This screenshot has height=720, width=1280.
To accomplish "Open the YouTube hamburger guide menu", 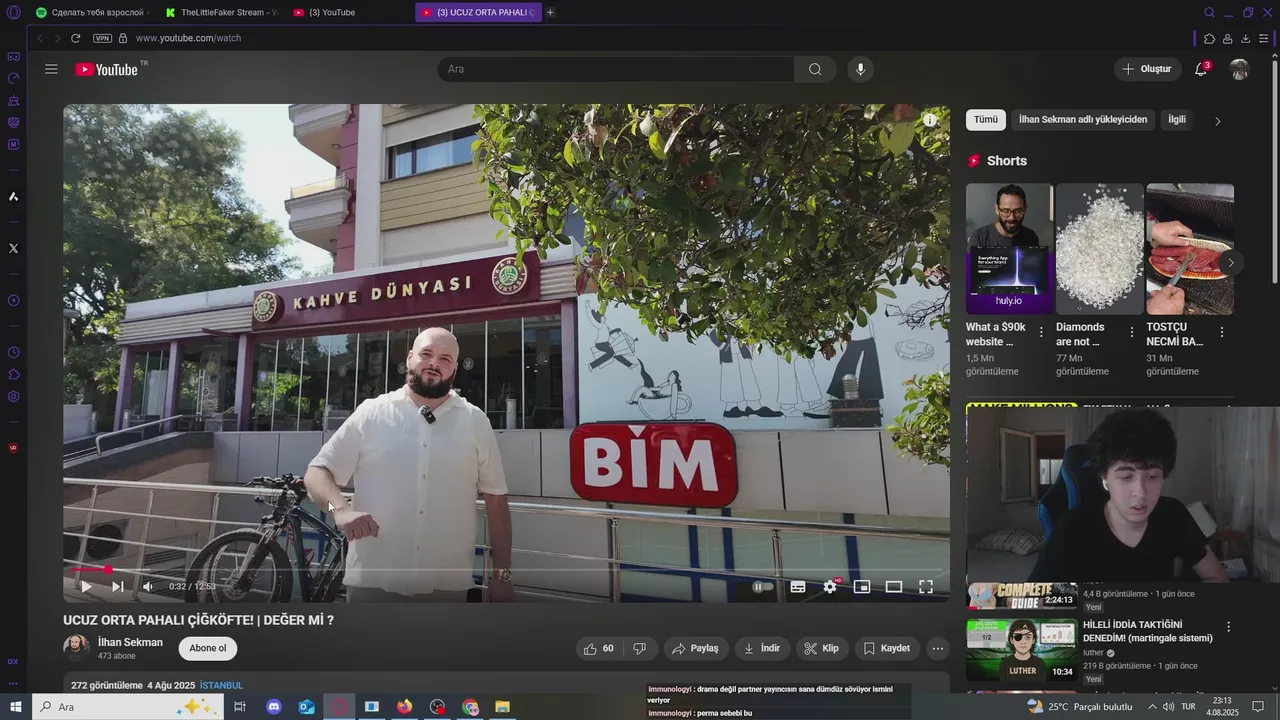I will pyautogui.click(x=51, y=69).
